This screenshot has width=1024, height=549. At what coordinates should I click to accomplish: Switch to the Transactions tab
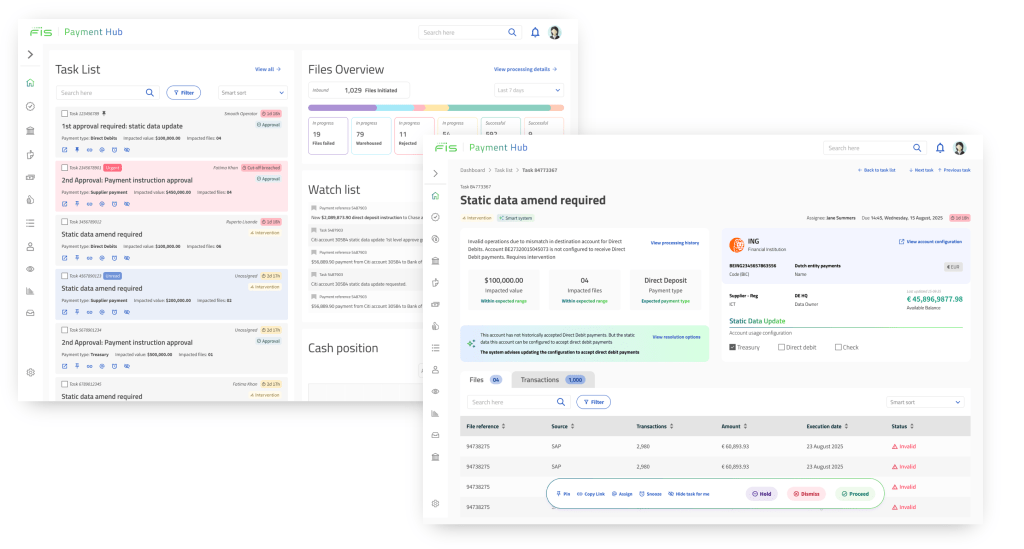(553, 380)
